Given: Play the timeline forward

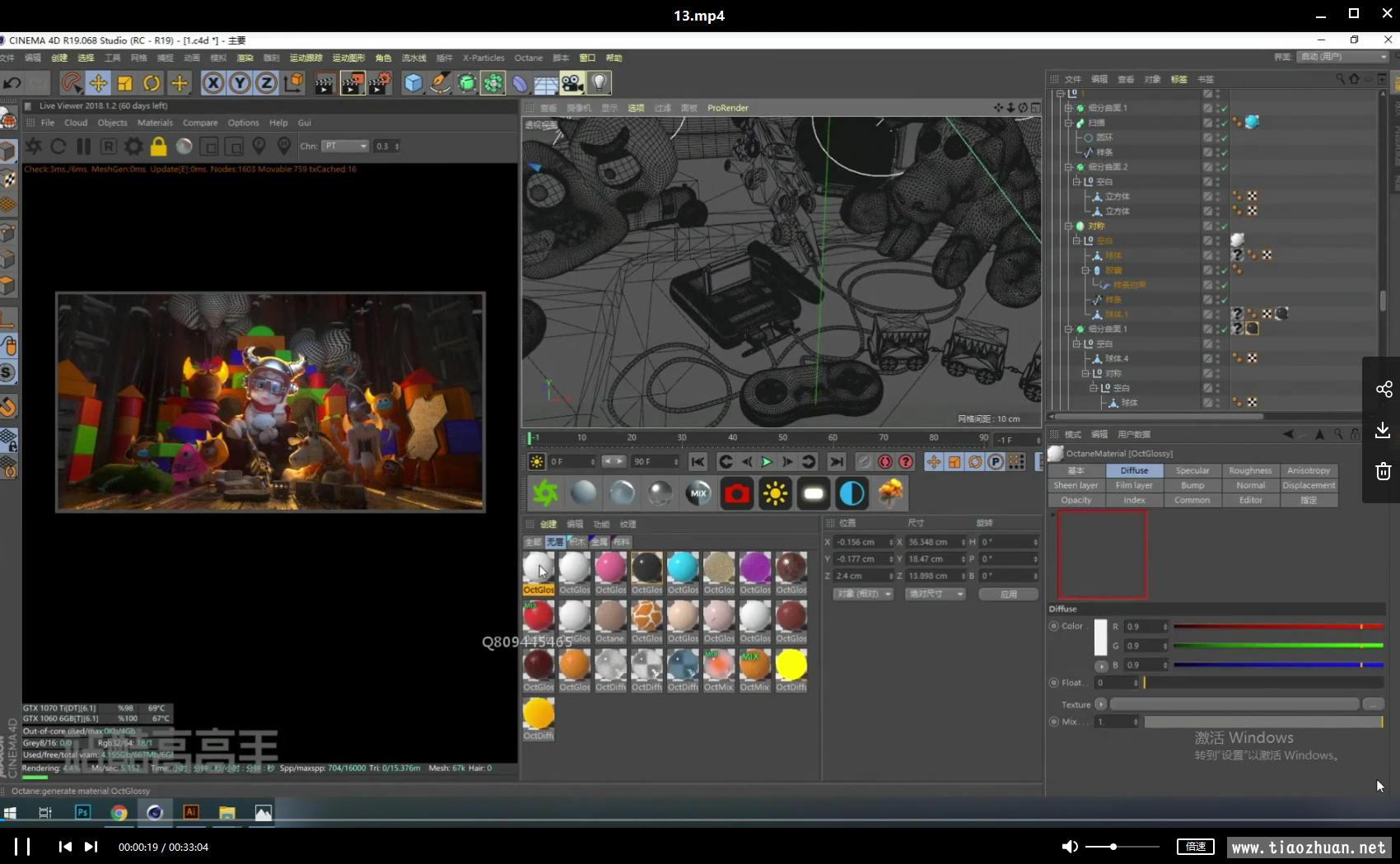Looking at the screenshot, I should [767, 462].
